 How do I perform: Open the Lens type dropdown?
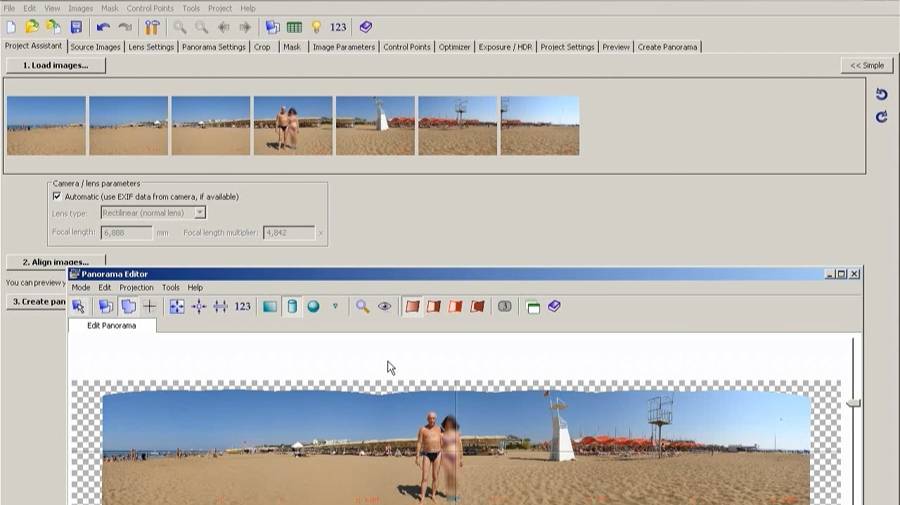[x=153, y=212]
